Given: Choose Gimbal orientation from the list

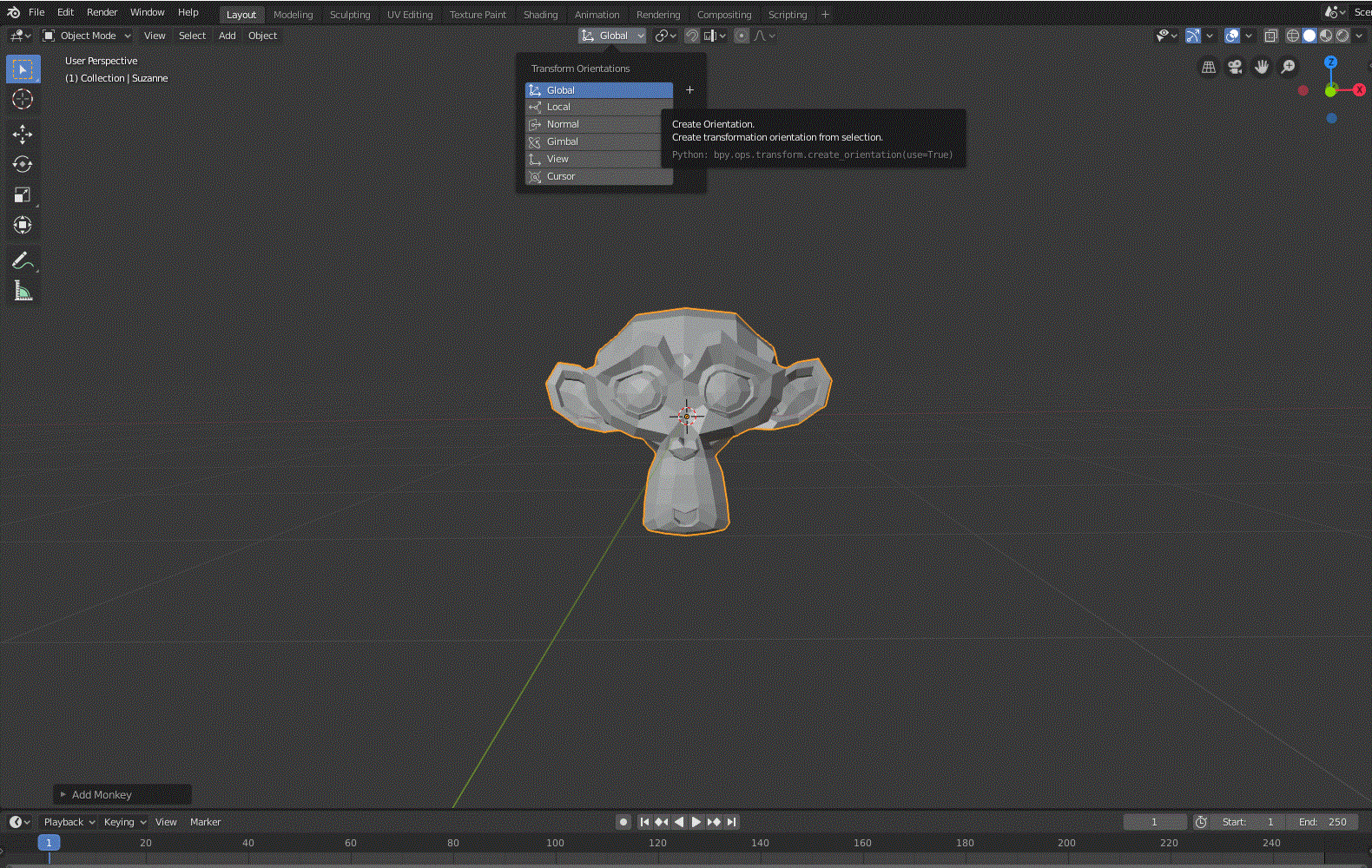Looking at the screenshot, I should point(599,141).
